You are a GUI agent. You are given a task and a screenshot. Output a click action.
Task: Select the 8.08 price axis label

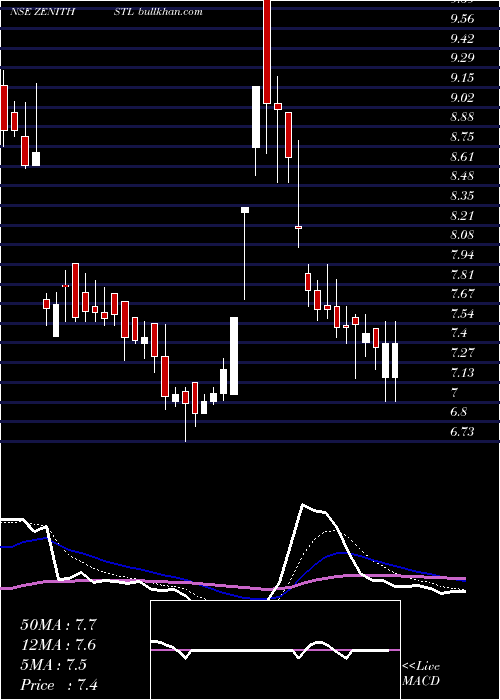point(462,235)
